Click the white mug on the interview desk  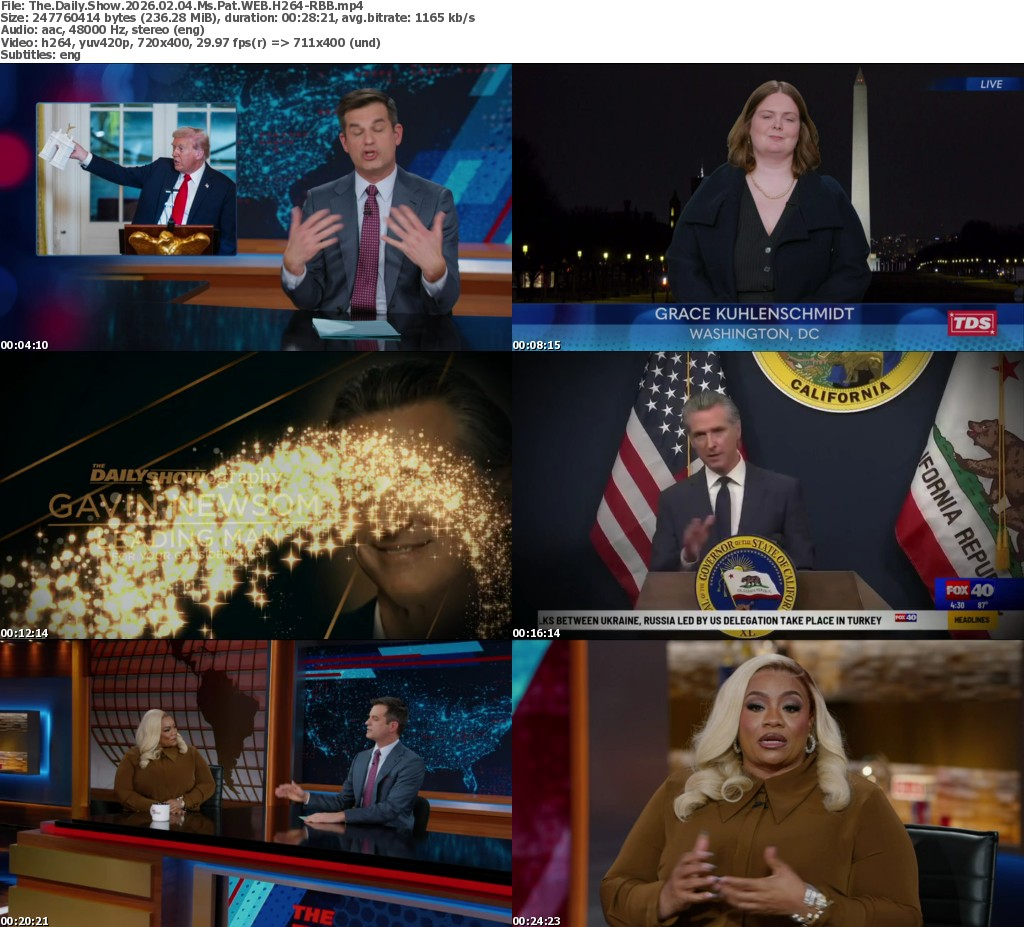[159, 812]
